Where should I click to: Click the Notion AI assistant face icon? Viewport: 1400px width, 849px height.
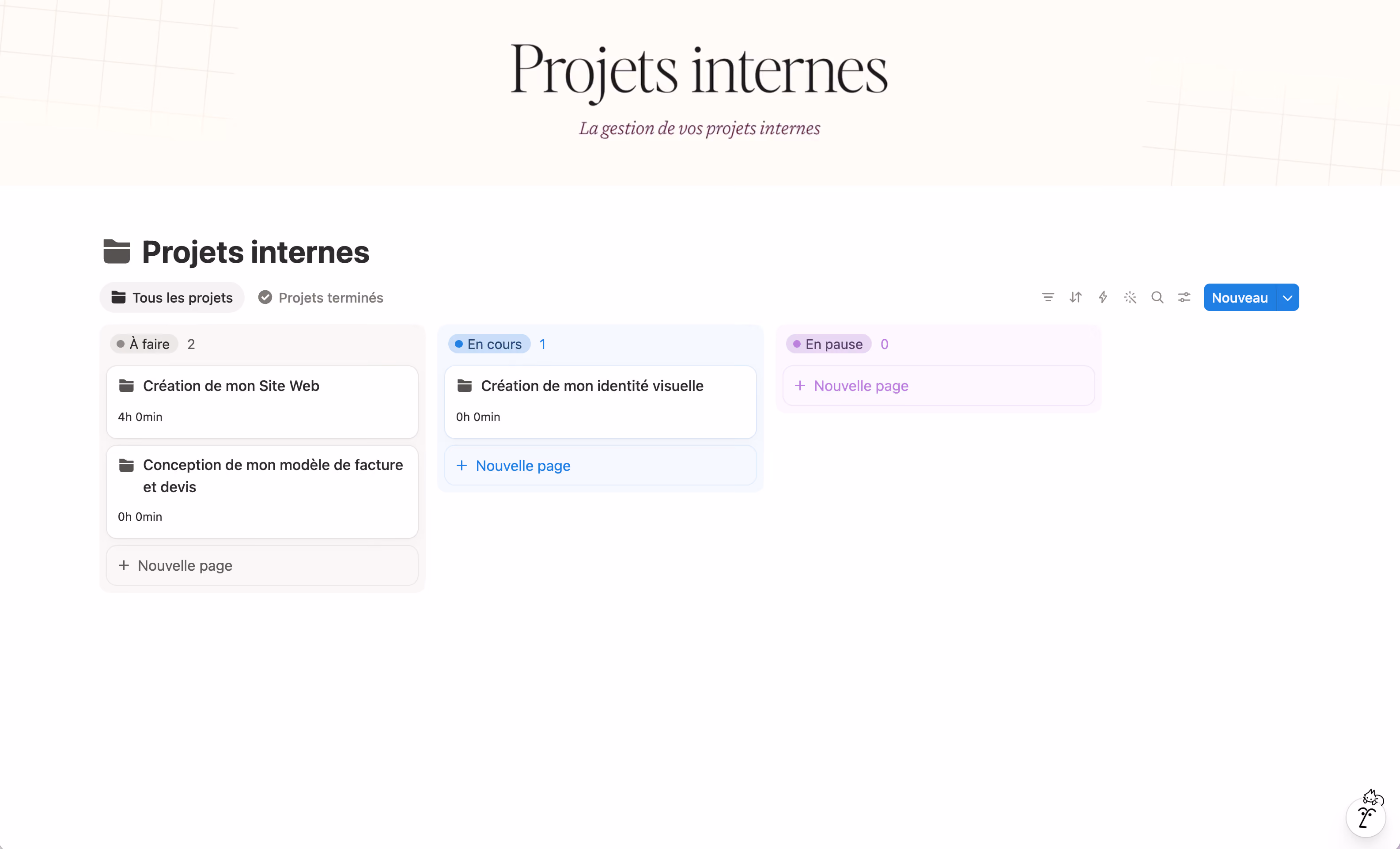[x=1366, y=814]
